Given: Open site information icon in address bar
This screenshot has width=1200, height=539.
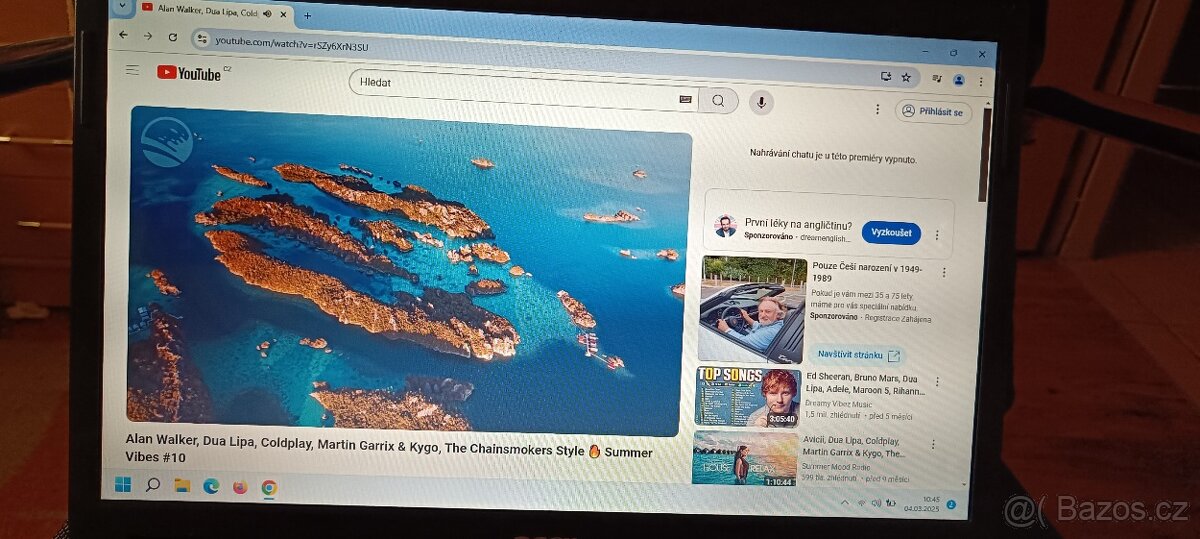Looking at the screenshot, I should pyautogui.click(x=201, y=38).
